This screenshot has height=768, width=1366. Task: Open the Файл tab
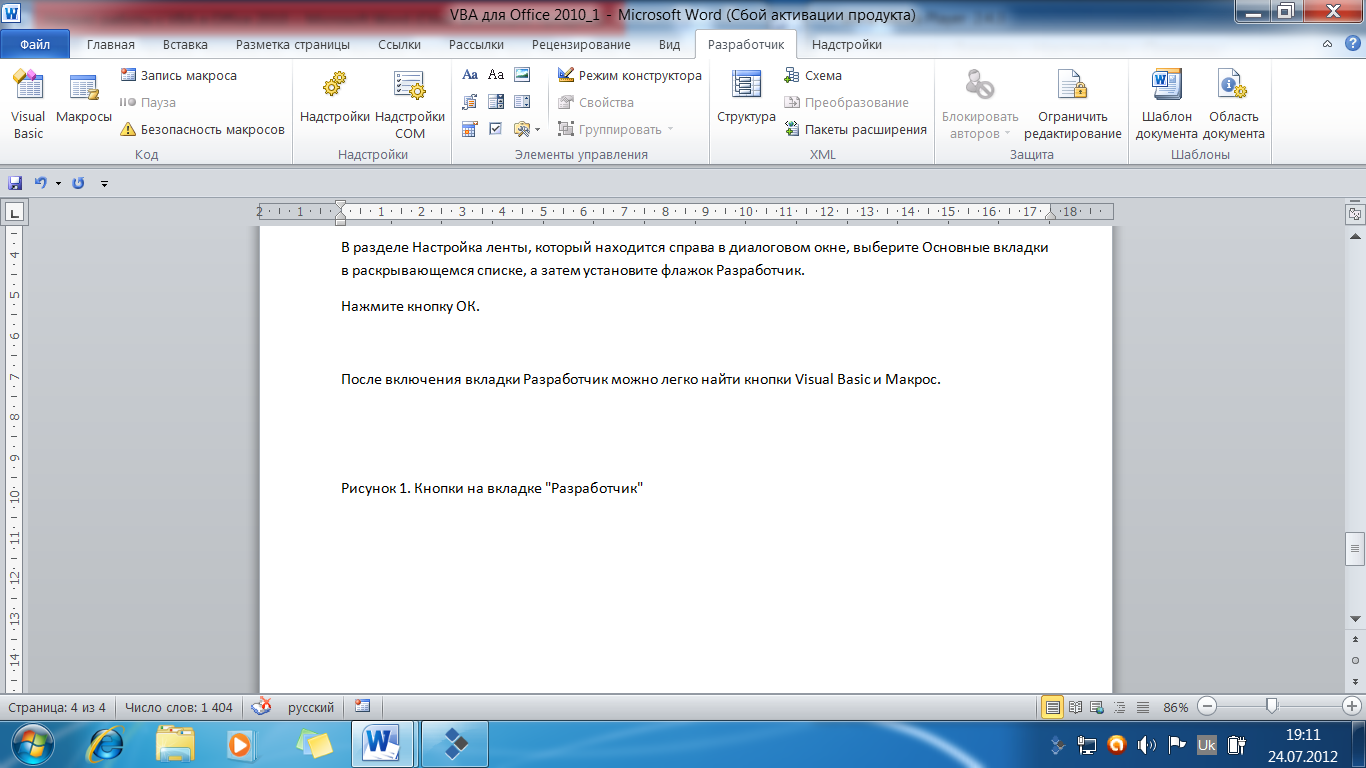35,45
